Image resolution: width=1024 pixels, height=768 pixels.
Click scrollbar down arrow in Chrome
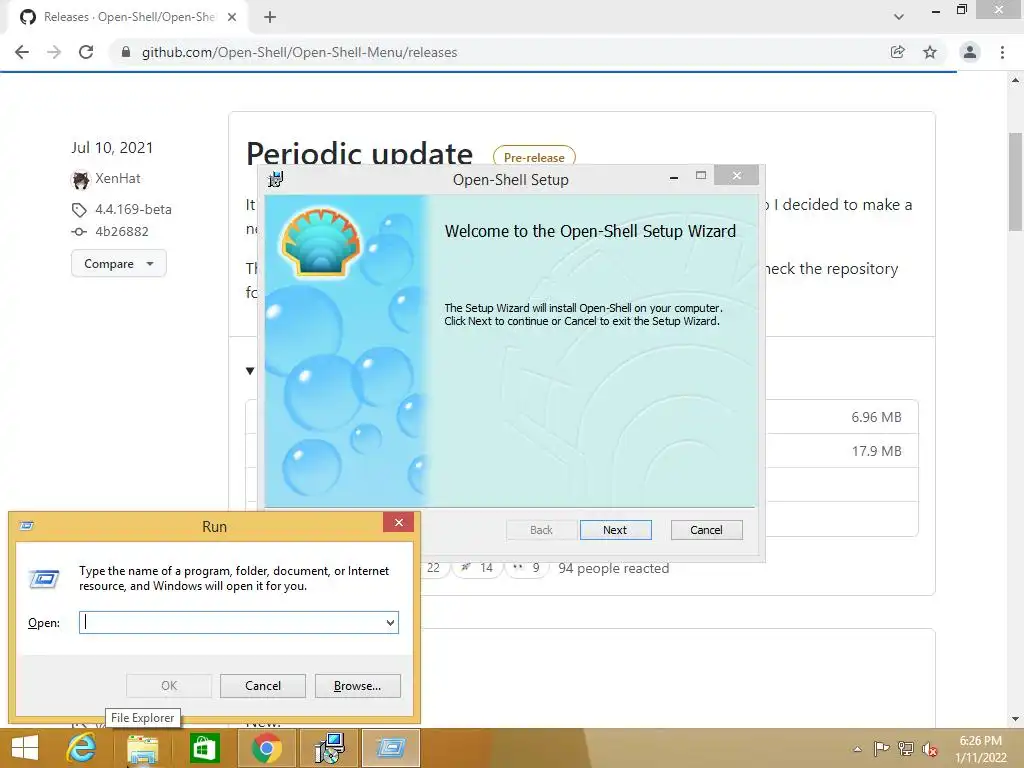pos(1015,719)
